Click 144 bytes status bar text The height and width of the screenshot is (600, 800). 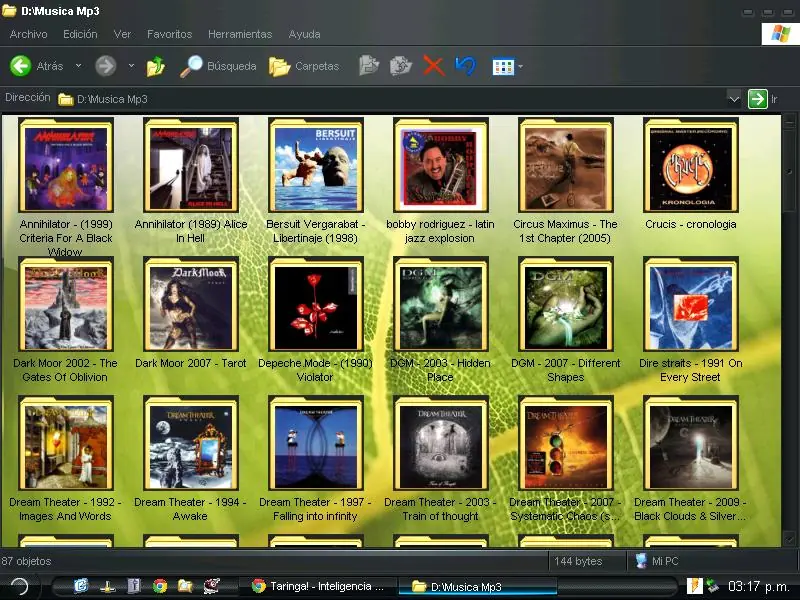tap(578, 561)
